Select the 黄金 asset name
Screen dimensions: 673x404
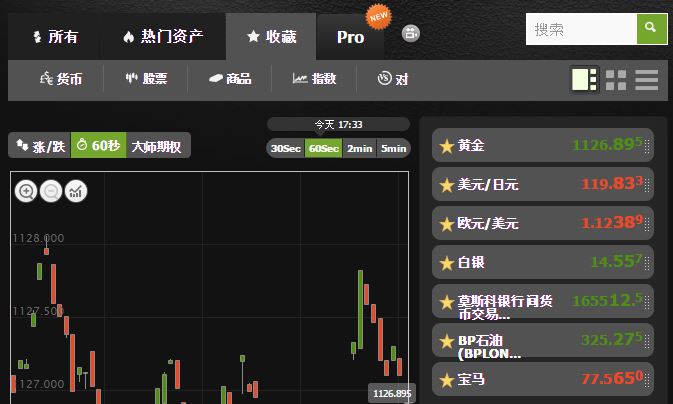click(x=471, y=145)
